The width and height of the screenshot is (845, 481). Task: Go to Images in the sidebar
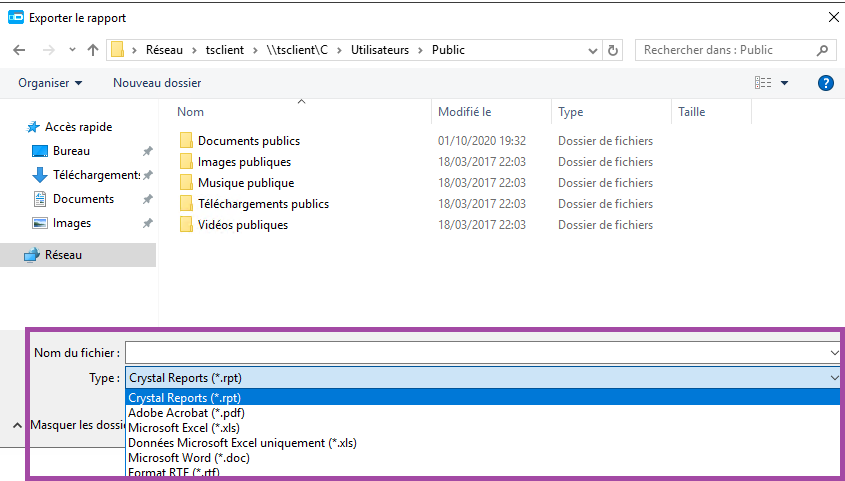pos(72,223)
